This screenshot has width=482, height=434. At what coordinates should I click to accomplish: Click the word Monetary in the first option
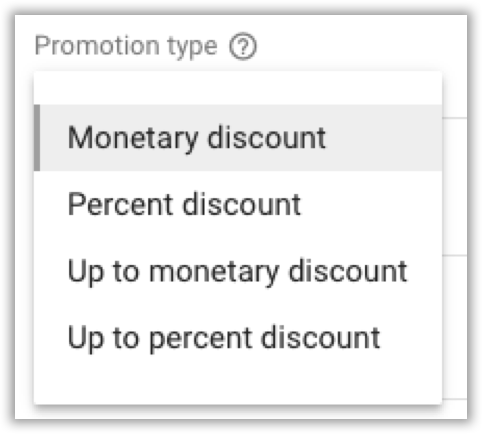133,138
